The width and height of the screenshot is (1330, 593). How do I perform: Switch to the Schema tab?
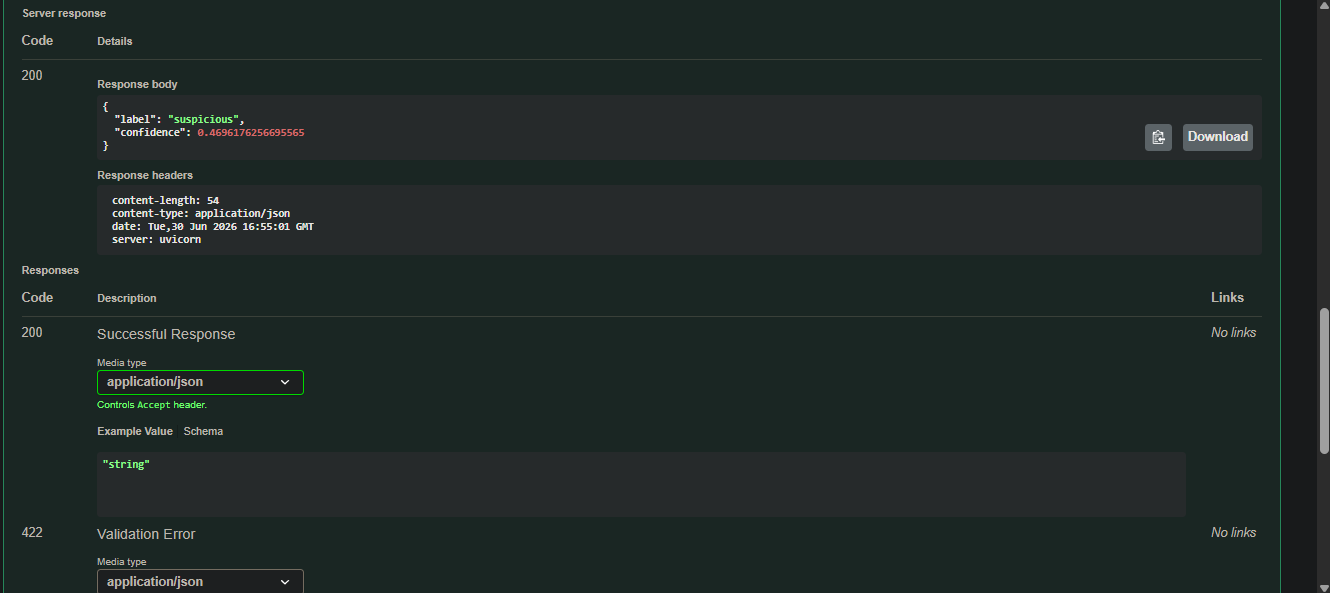[203, 431]
